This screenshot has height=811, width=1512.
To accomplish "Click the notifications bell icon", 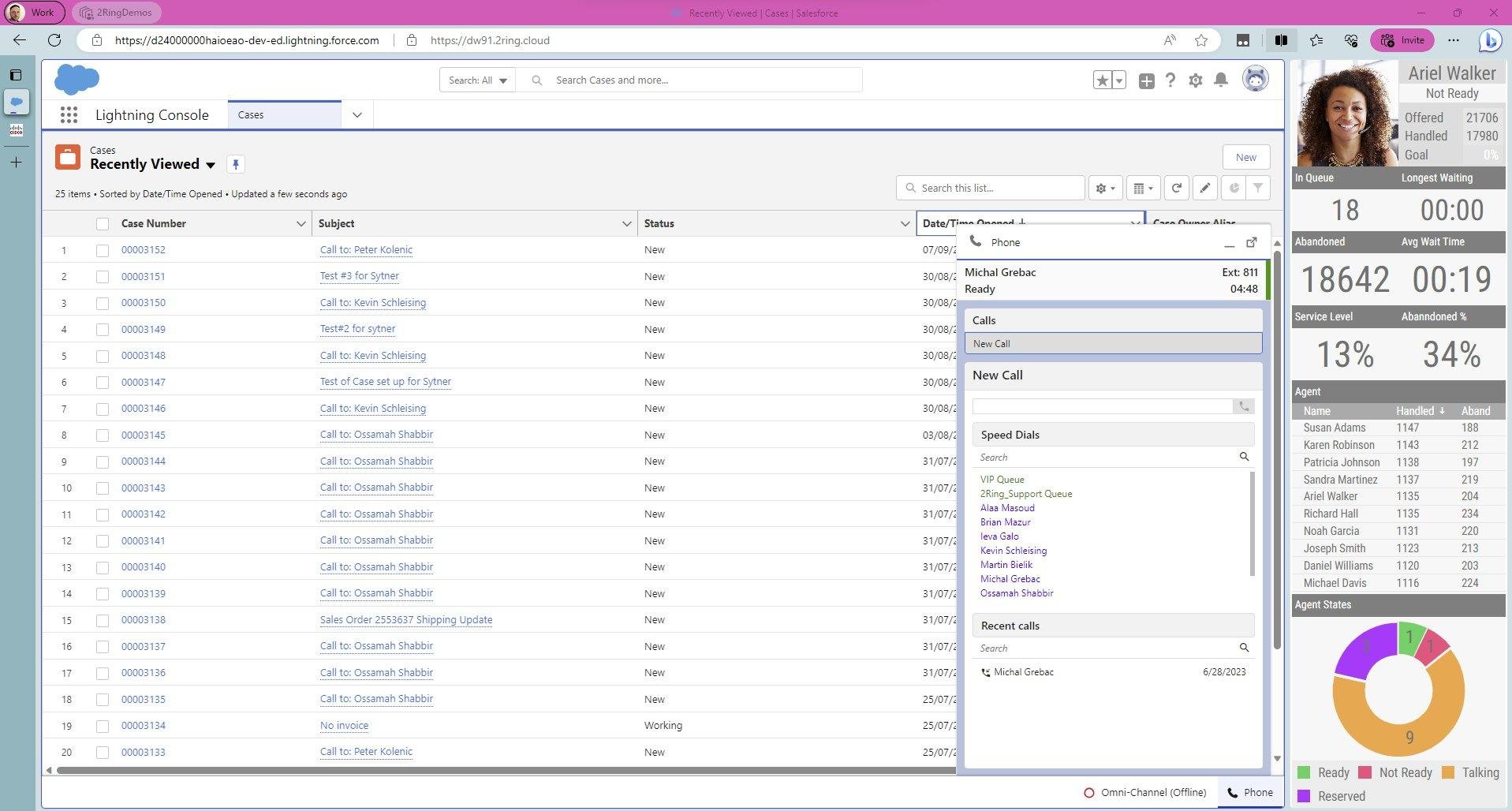I will [1220, 80].
